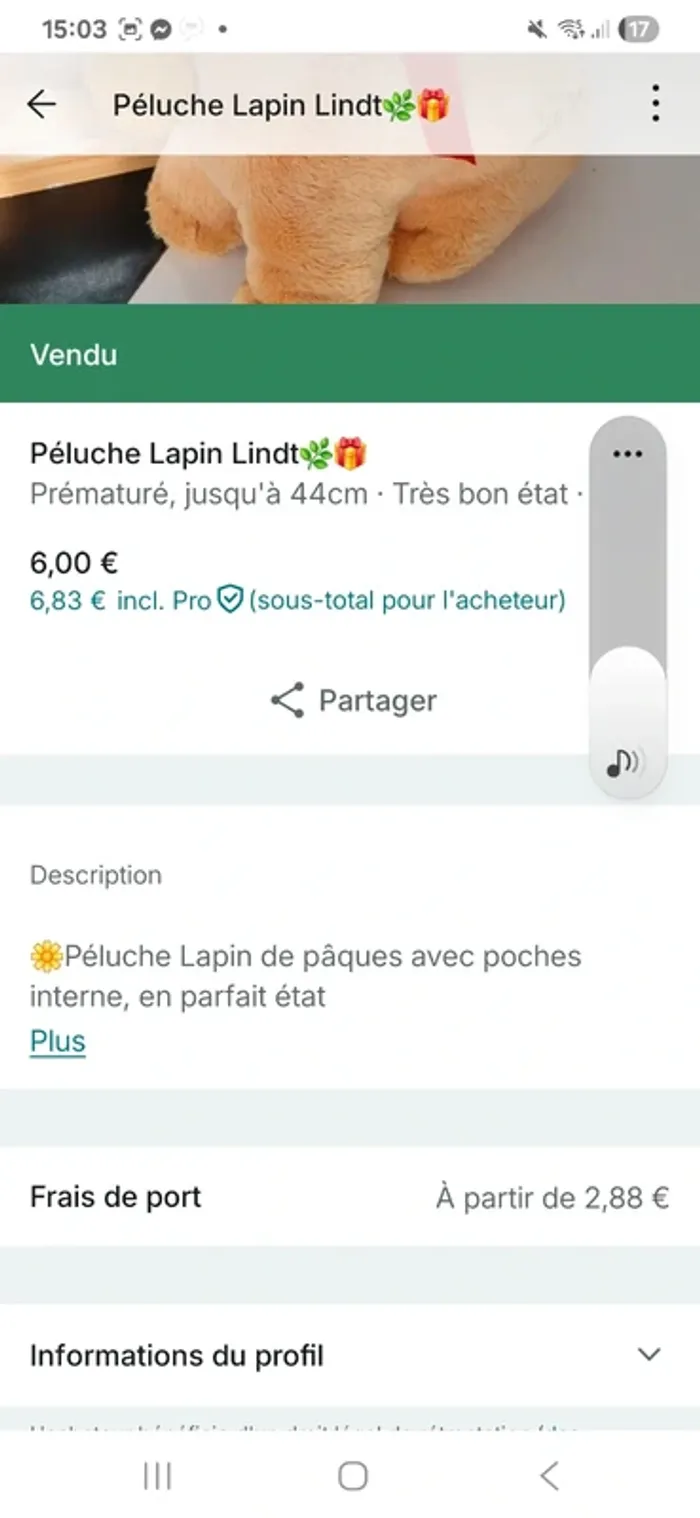Open the plush rabbit item photo

click(350, 230)
